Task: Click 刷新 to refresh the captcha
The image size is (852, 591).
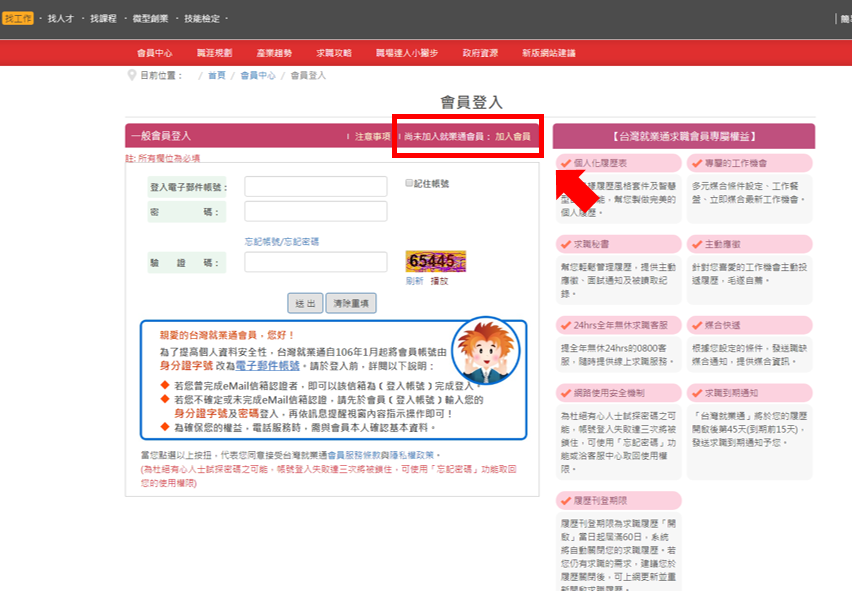Action: coord(415,281)
